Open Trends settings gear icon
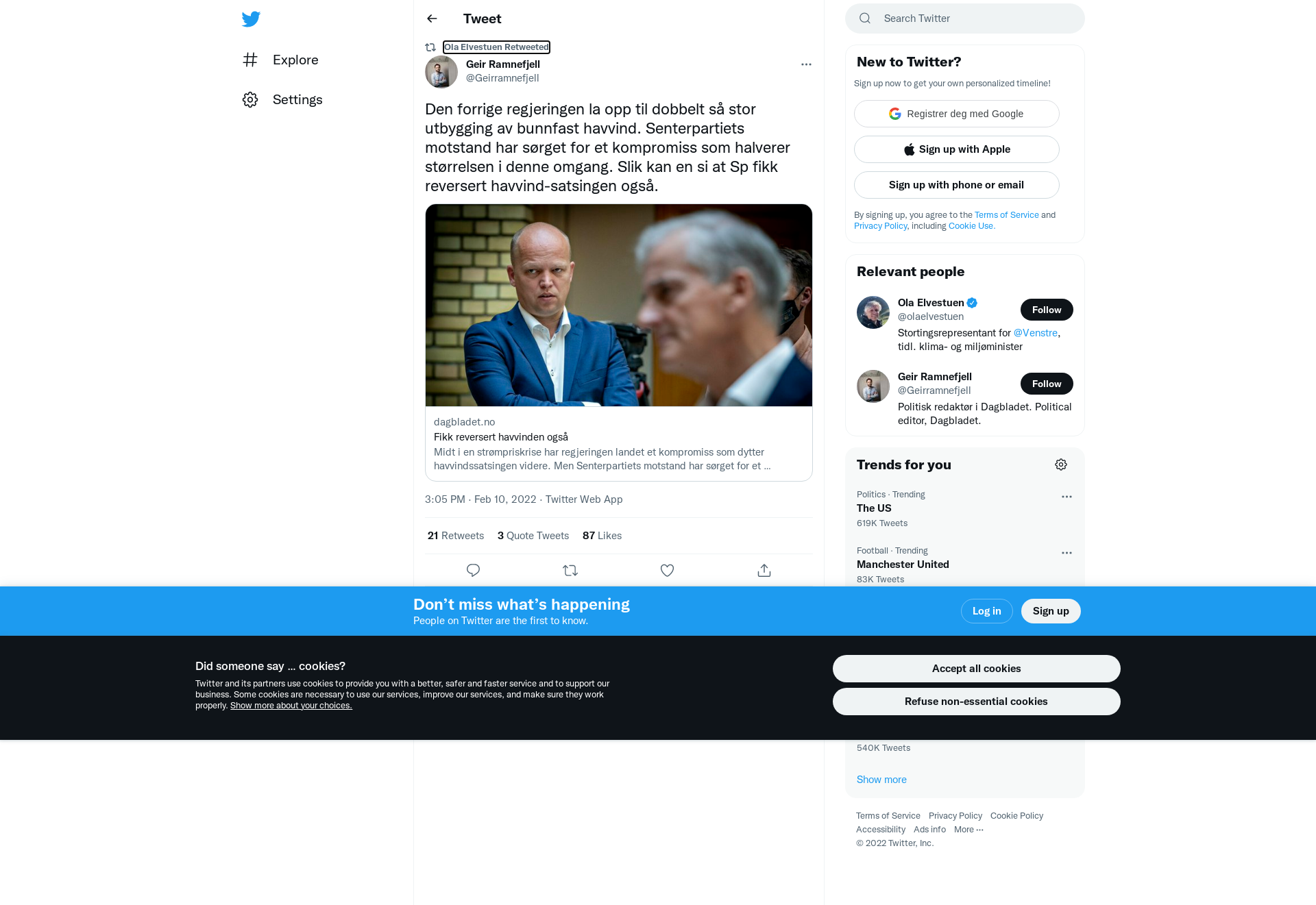Viewport: 1316px width, 905px height. point(1061,464)
